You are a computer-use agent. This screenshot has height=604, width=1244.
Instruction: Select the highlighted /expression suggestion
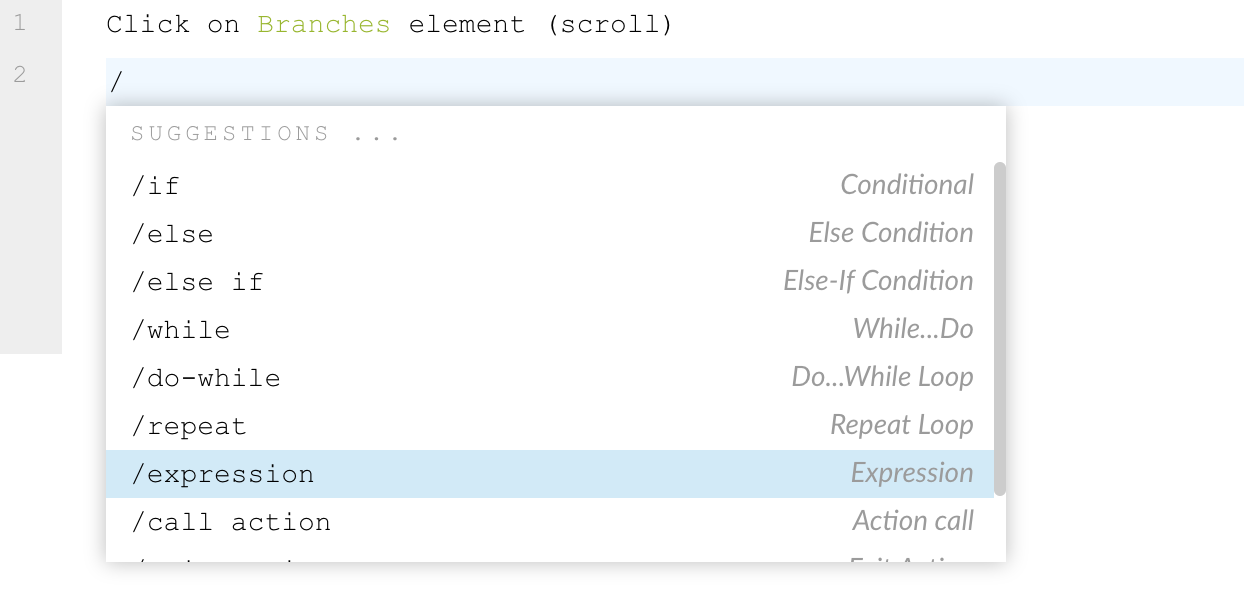tap(550, 474)
